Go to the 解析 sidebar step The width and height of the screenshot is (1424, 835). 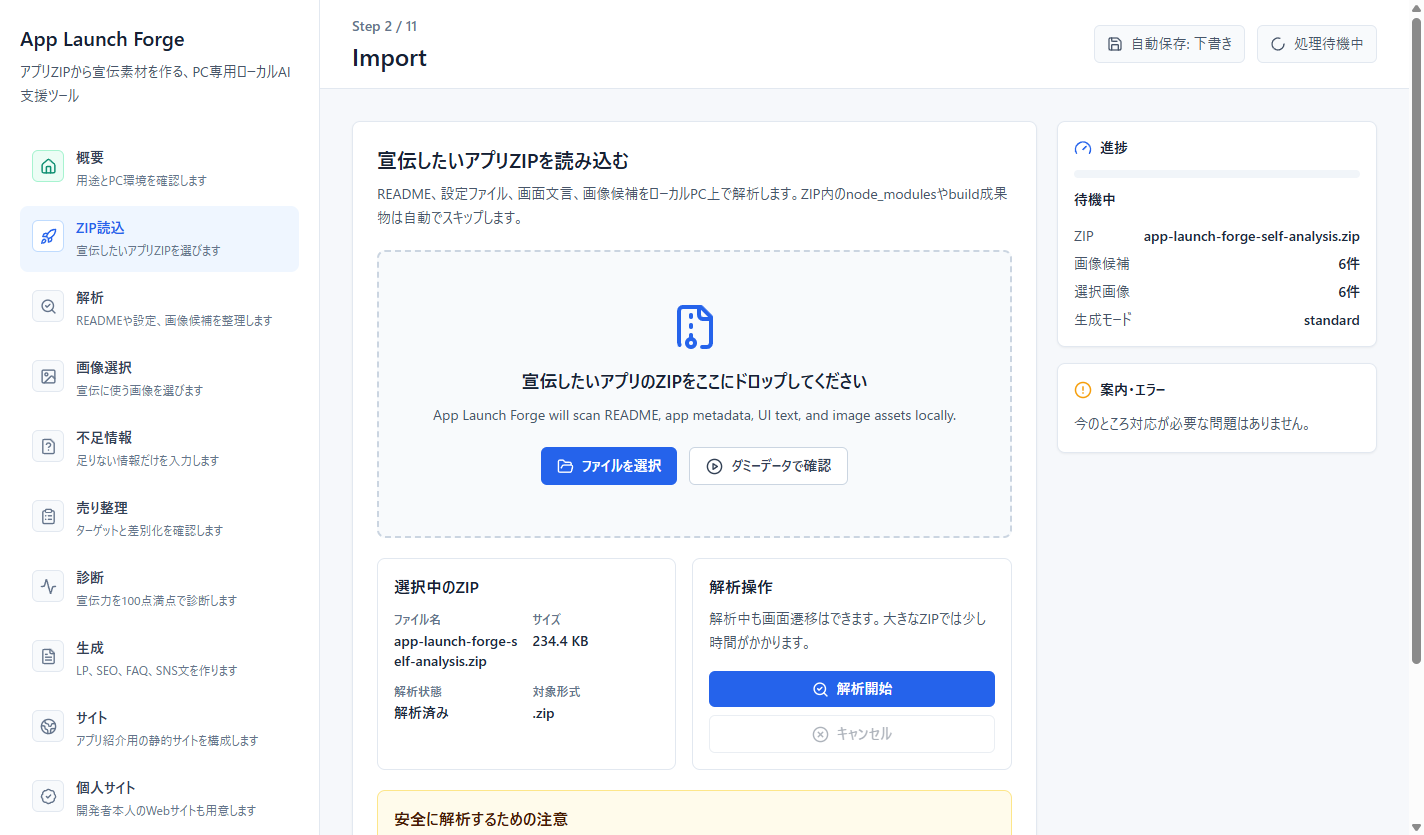159,309
